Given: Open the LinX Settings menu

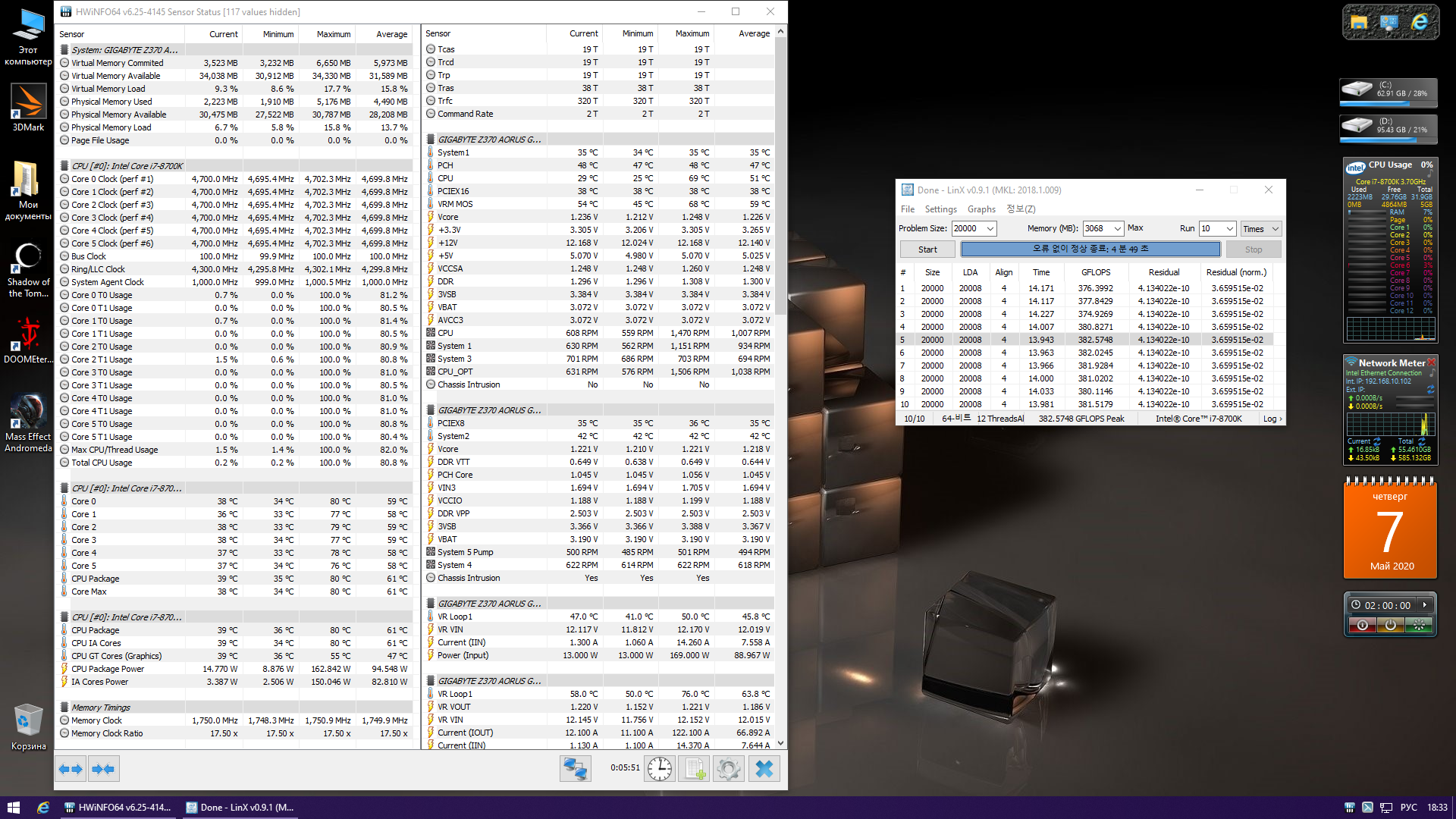Looking at the screenshot, I should (x=940, y=209).
